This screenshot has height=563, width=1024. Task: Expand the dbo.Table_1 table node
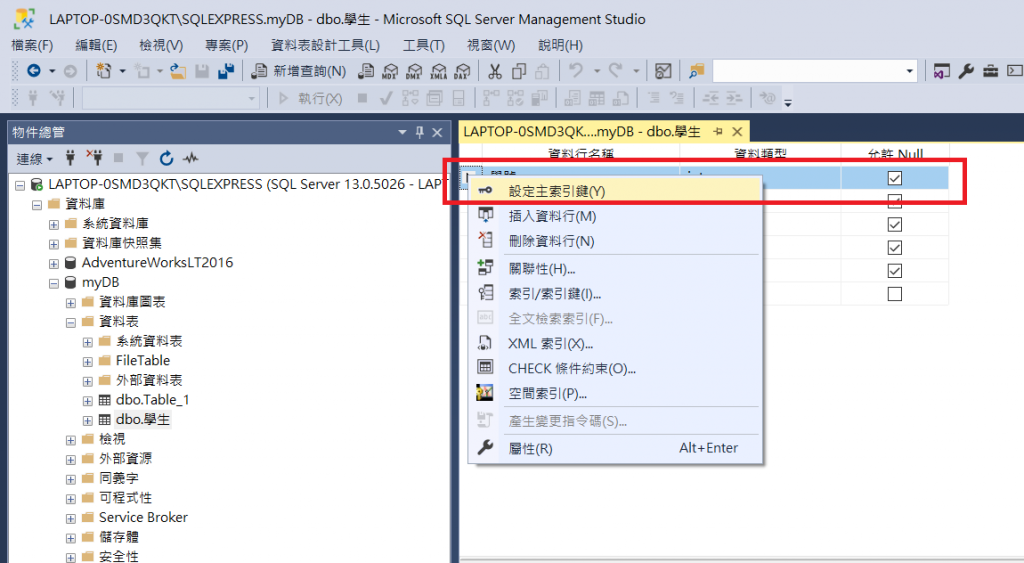click(x=88, y=401)
